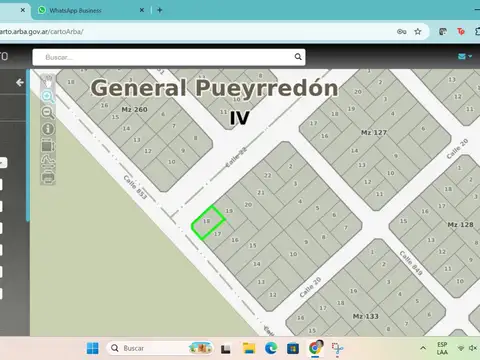Click the Calle 22 street label
Viewport: 480px width, 360px height.
tap(236, 157)
